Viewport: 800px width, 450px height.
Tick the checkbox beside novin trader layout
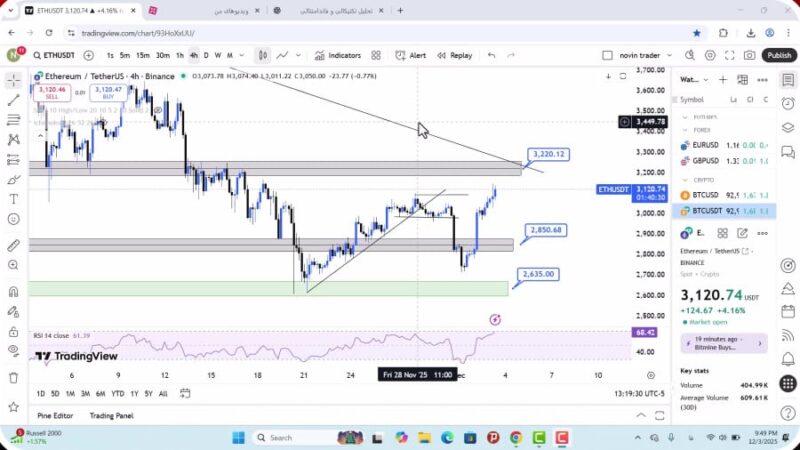click(607, 55)
